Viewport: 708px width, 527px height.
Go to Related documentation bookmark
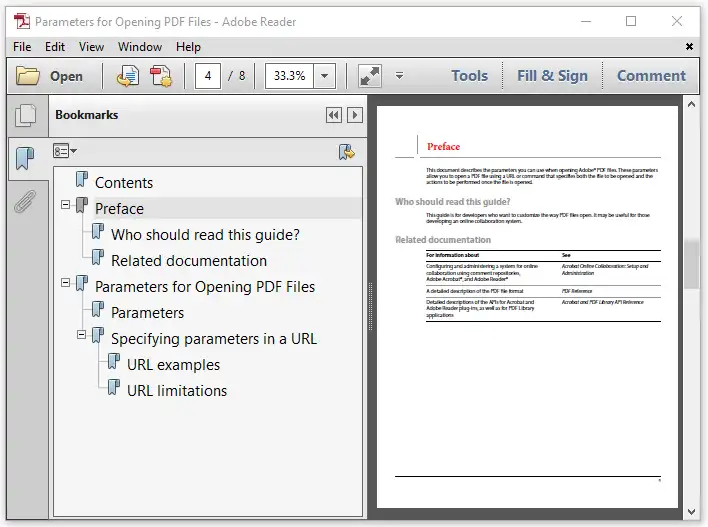point(189,261)
